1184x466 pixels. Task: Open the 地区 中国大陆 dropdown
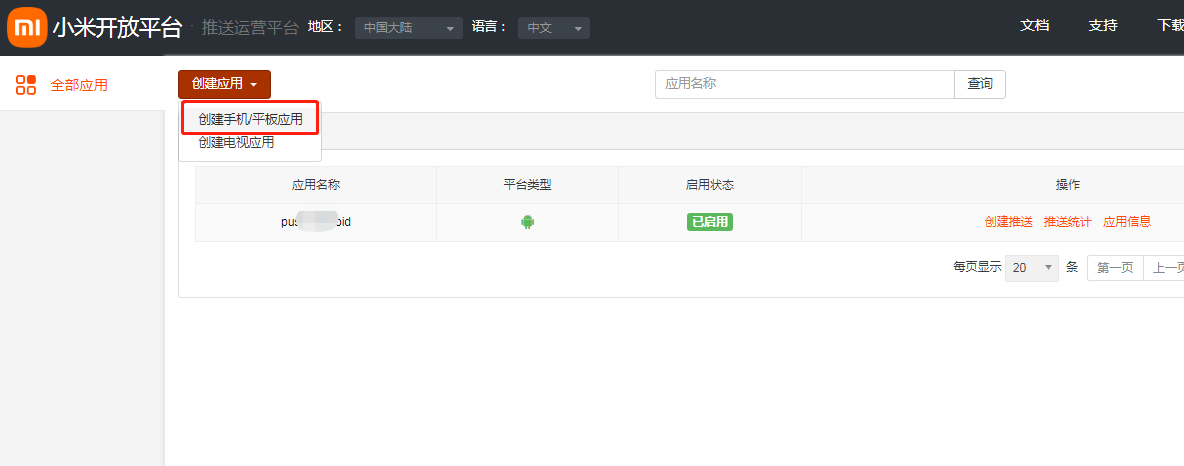click(x=409, y=28)
